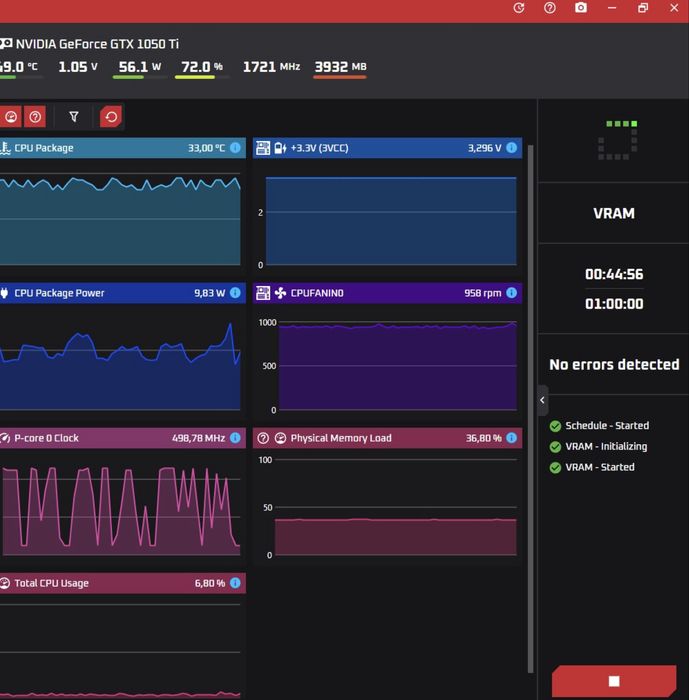Click question icon in Physical Memory Load header
689x700 pixels.
point(263,438)
